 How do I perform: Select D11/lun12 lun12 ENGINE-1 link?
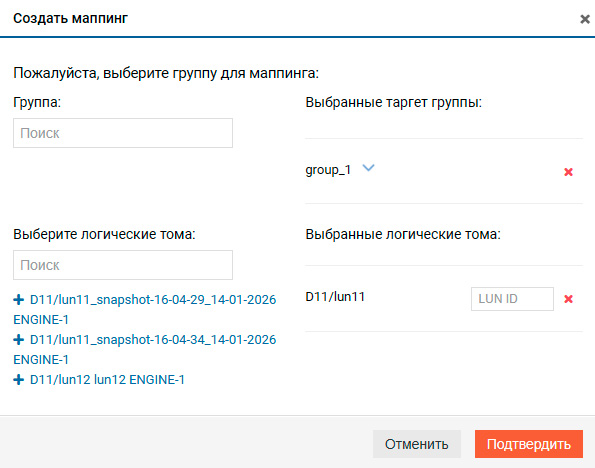(x=107, y=380)
